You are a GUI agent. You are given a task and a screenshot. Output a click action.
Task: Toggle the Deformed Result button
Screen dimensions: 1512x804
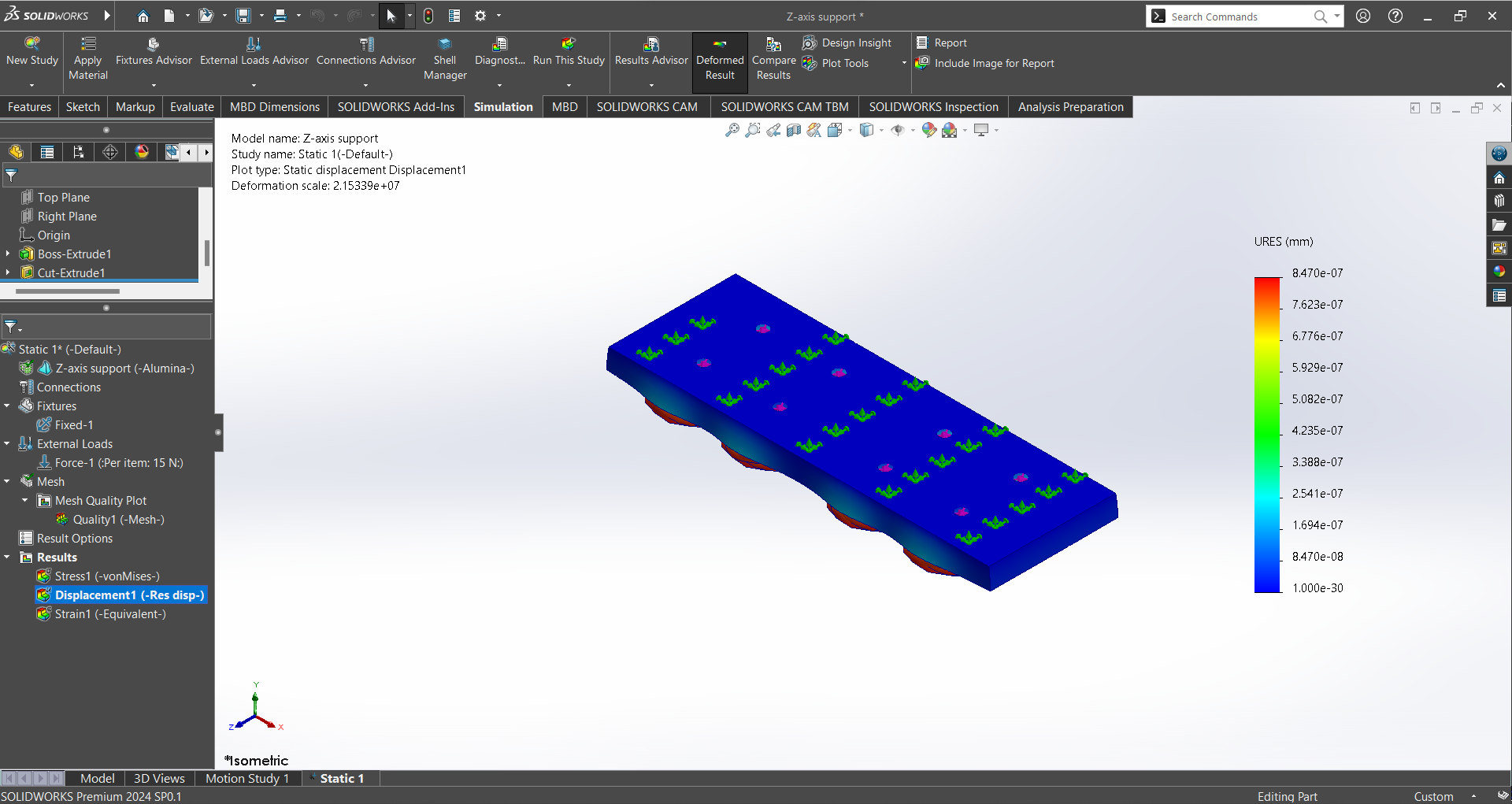720,61
